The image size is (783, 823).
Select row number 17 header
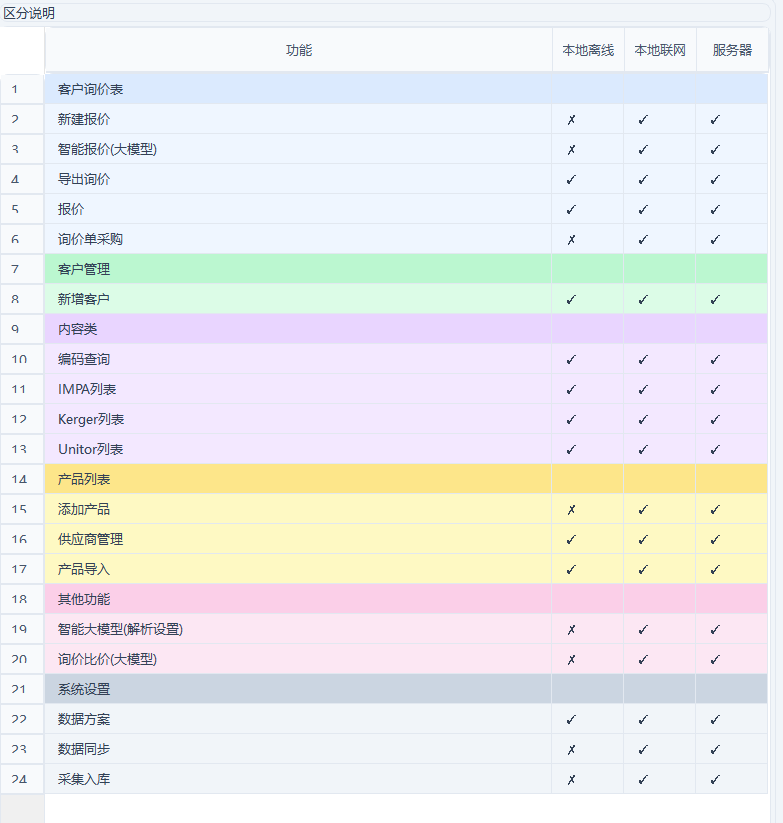tap(22, 569)
